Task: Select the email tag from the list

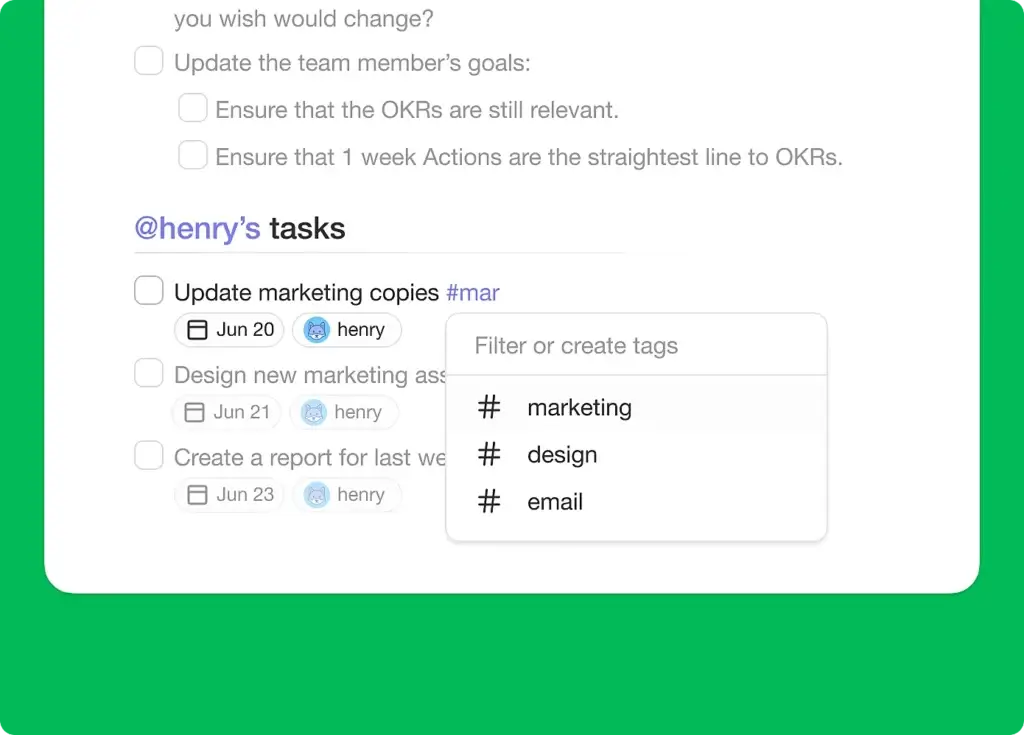Action: tap(555, 501)
